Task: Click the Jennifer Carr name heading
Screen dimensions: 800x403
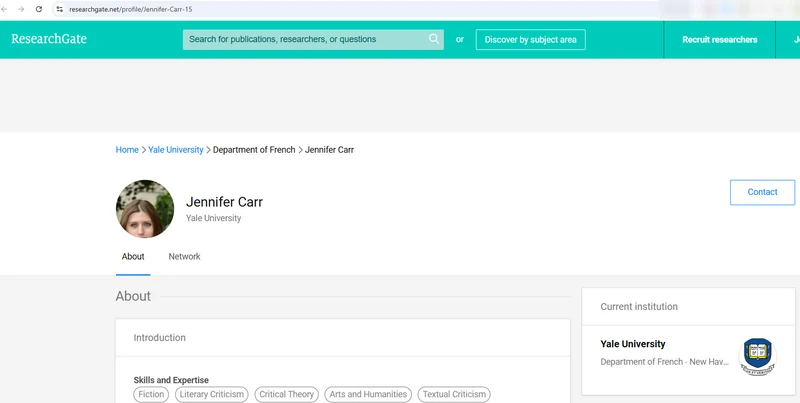Action: (224, 202)
